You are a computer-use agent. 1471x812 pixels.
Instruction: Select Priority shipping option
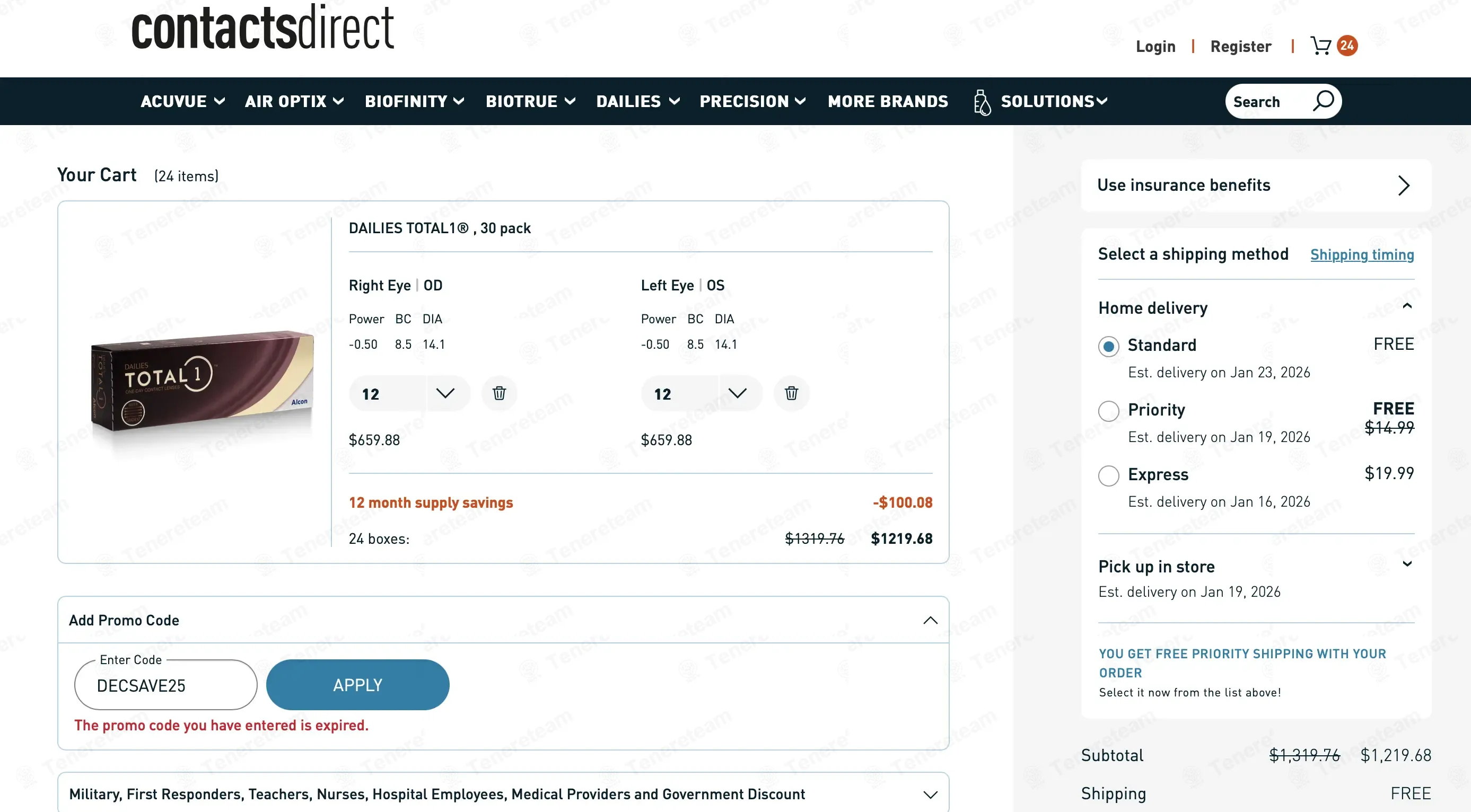pos(1108,411)
